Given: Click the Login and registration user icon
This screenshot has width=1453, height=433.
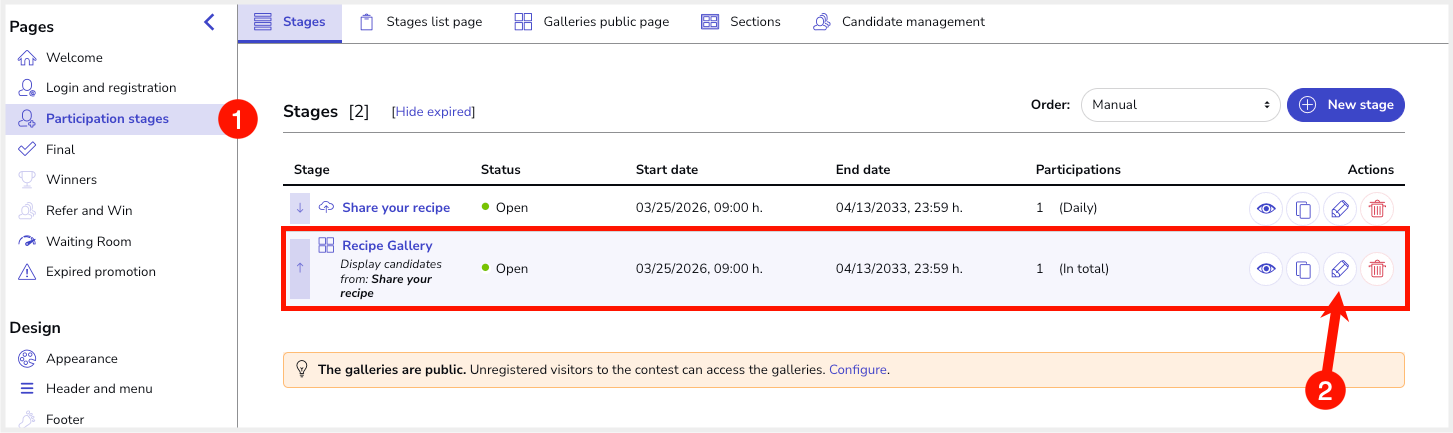Looking at the screenshot, I should 27,88.
